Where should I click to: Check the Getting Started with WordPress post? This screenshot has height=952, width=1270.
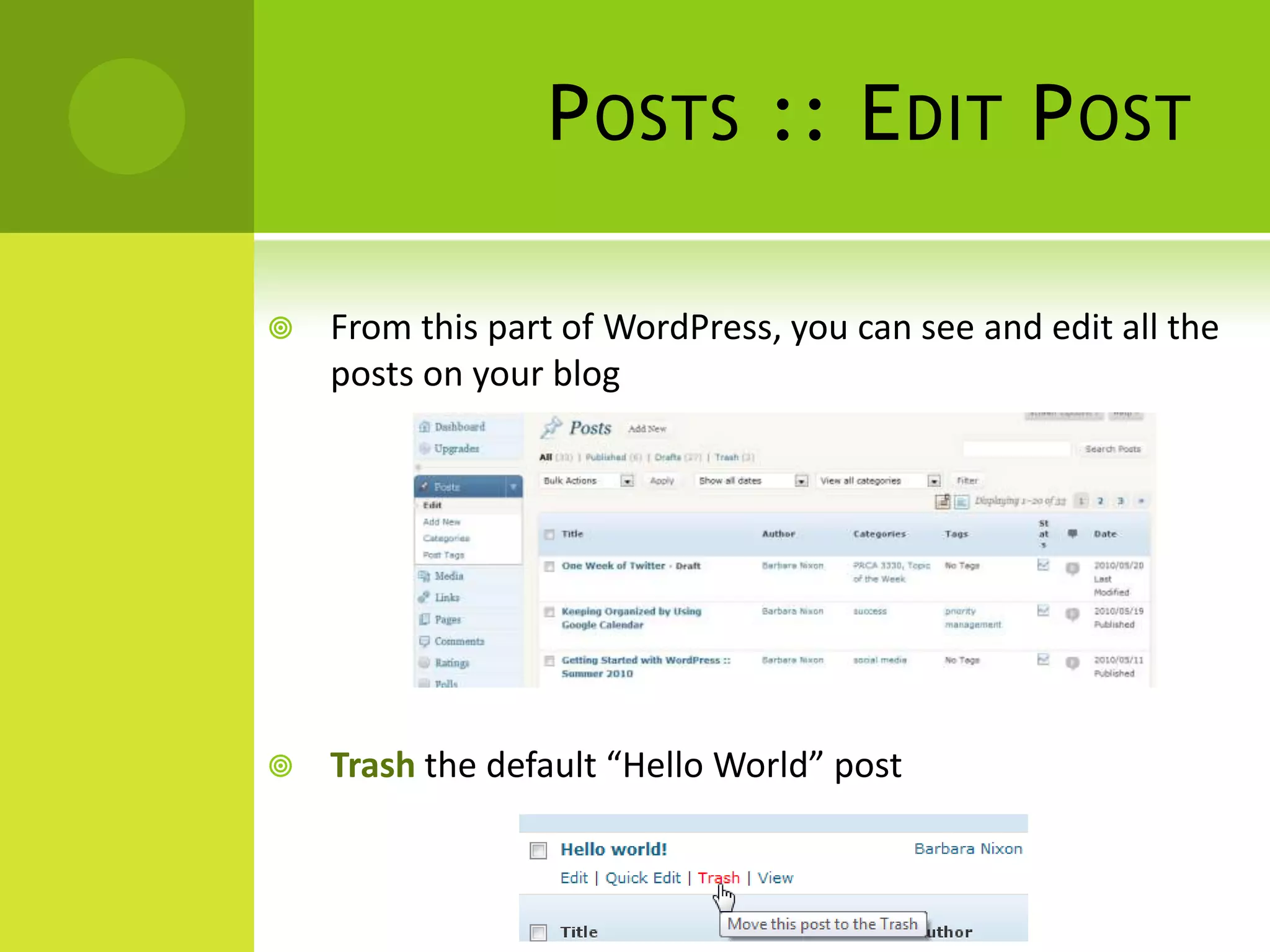[549, 661]
